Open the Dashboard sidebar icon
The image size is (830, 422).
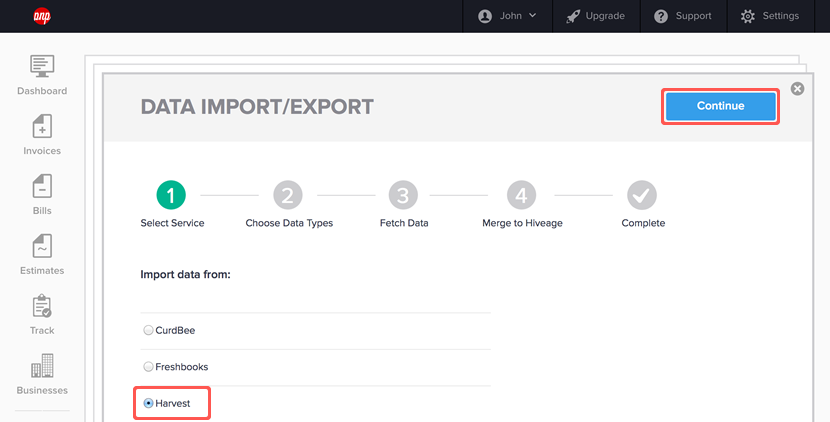pos(42,66)
